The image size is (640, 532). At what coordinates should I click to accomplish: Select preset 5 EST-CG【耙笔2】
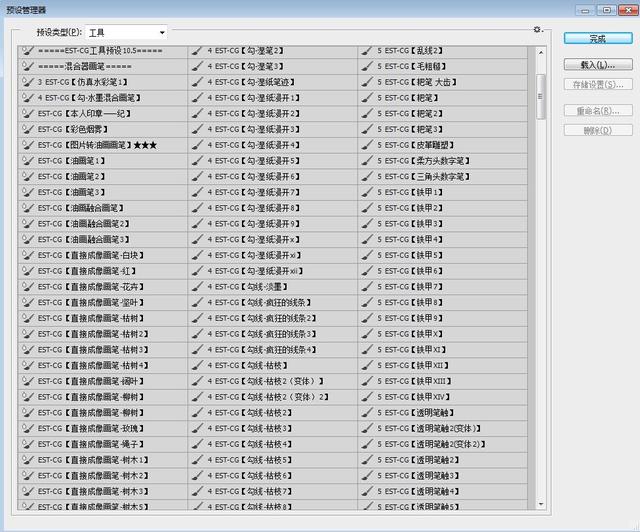[442, 114]
